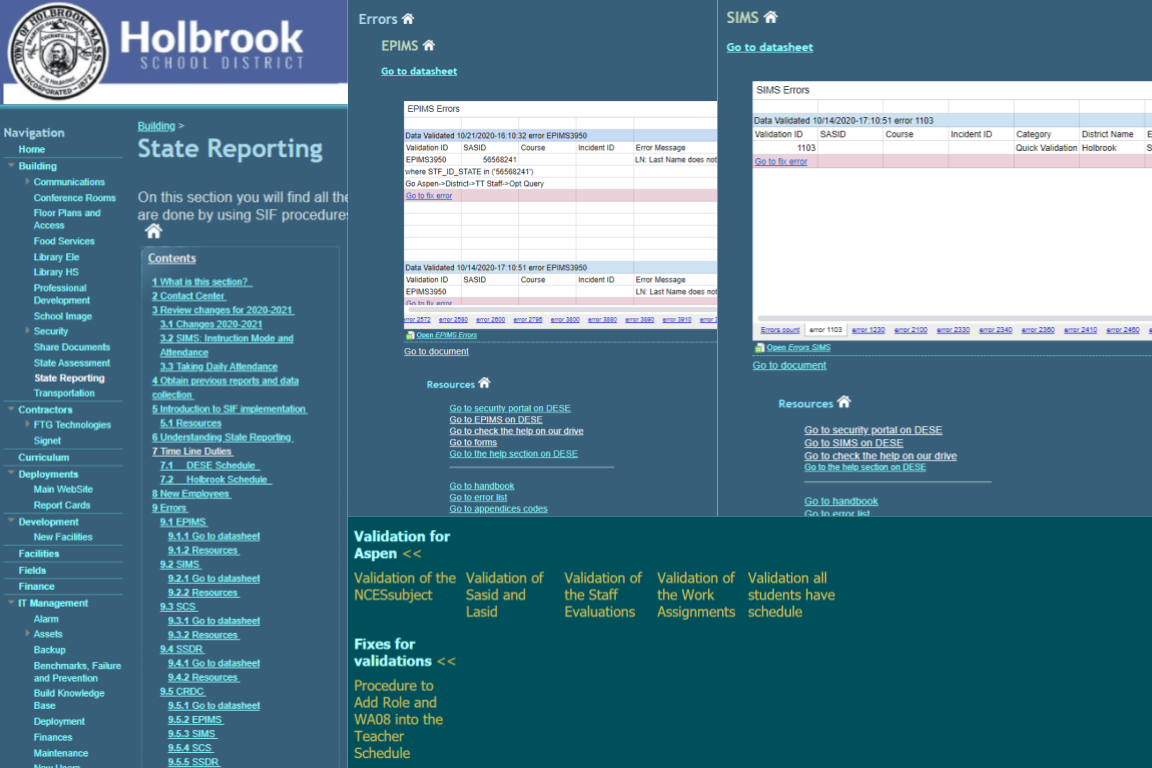Open the 'Open Errors SIMS' link

coord(799,348)
